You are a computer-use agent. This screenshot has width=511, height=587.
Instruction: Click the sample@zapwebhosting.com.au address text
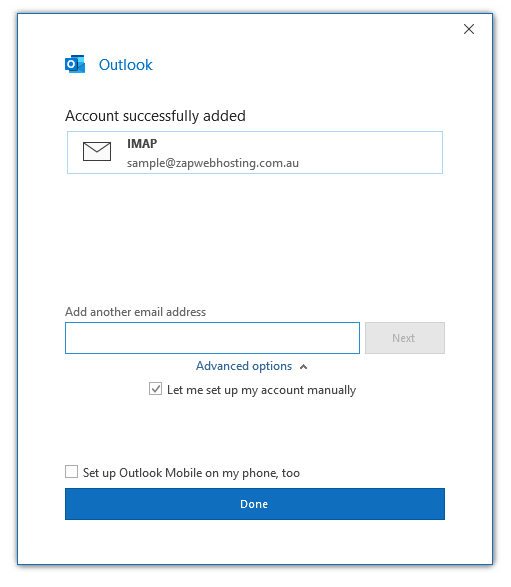pyautogui.click(x=213, y=163)
